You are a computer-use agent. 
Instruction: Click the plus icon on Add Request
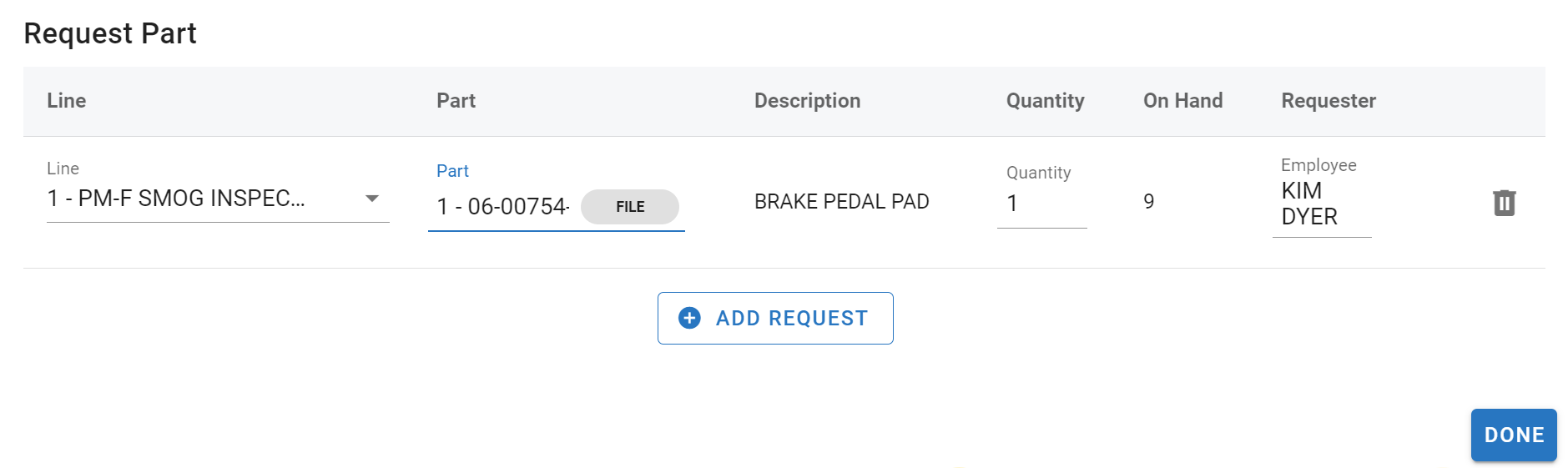[x=689, y=318]
